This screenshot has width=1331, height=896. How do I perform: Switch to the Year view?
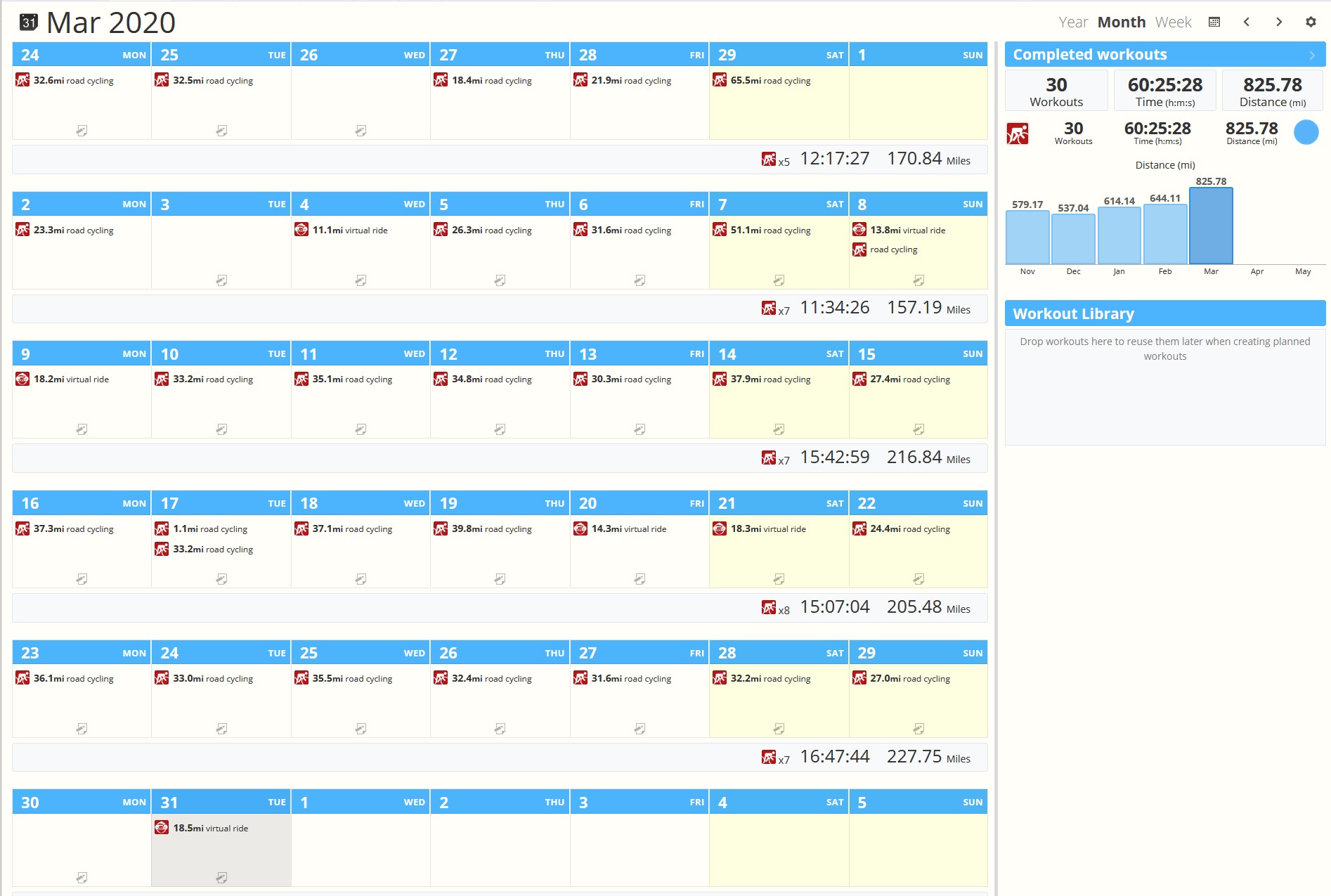point(1073,22)
